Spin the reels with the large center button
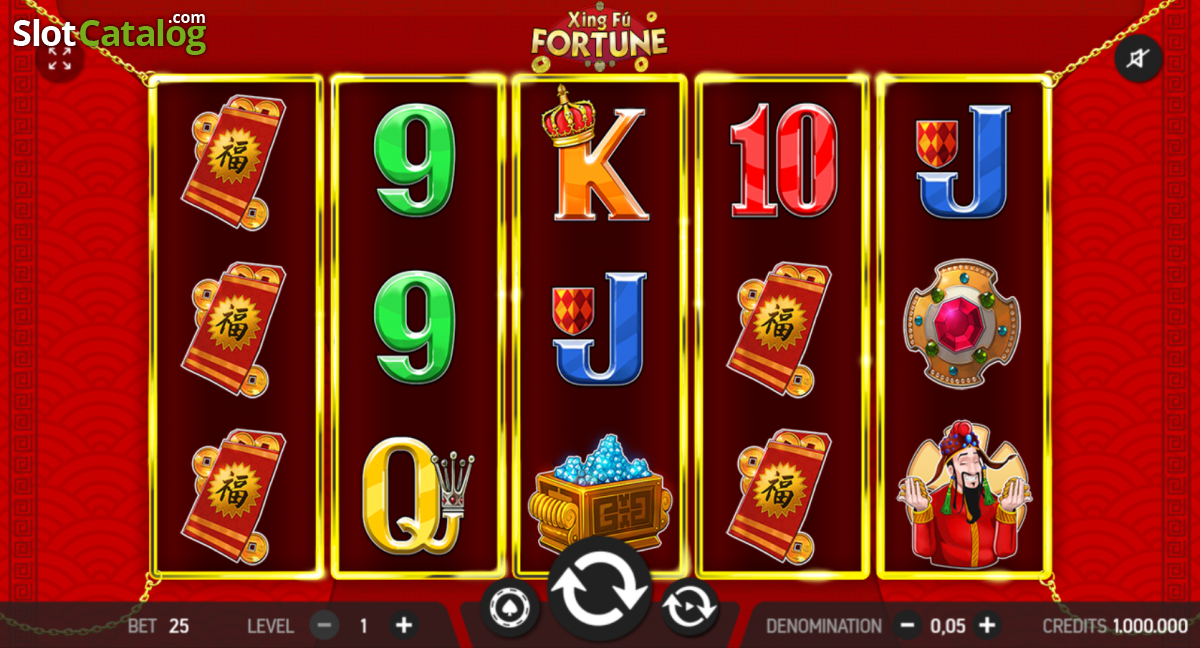This screenshot has width=1200, height=648. point(600,590)
